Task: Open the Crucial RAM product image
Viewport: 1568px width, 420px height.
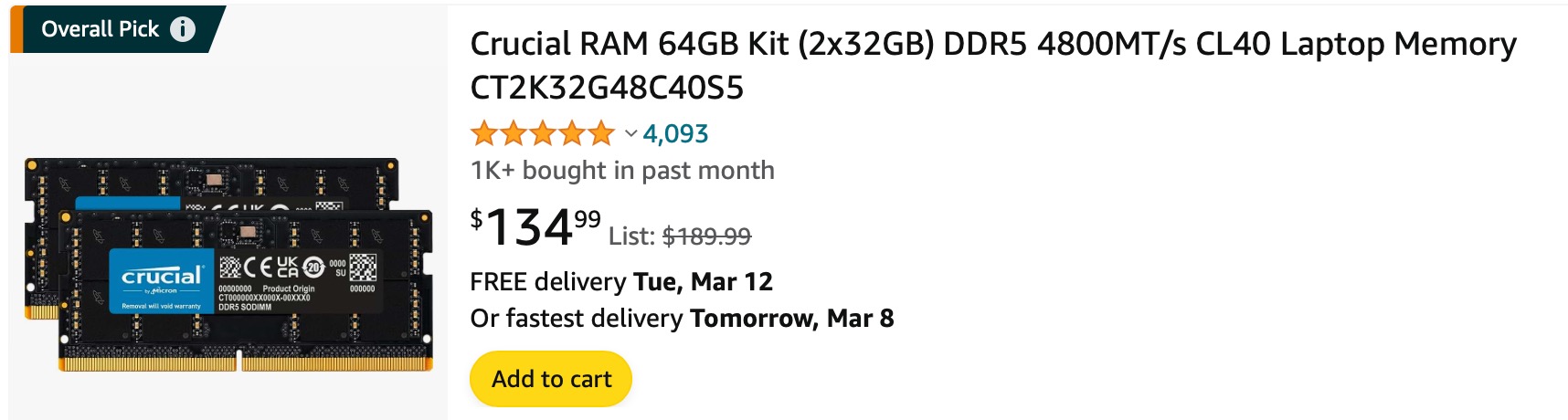Action: coord(228,265)
